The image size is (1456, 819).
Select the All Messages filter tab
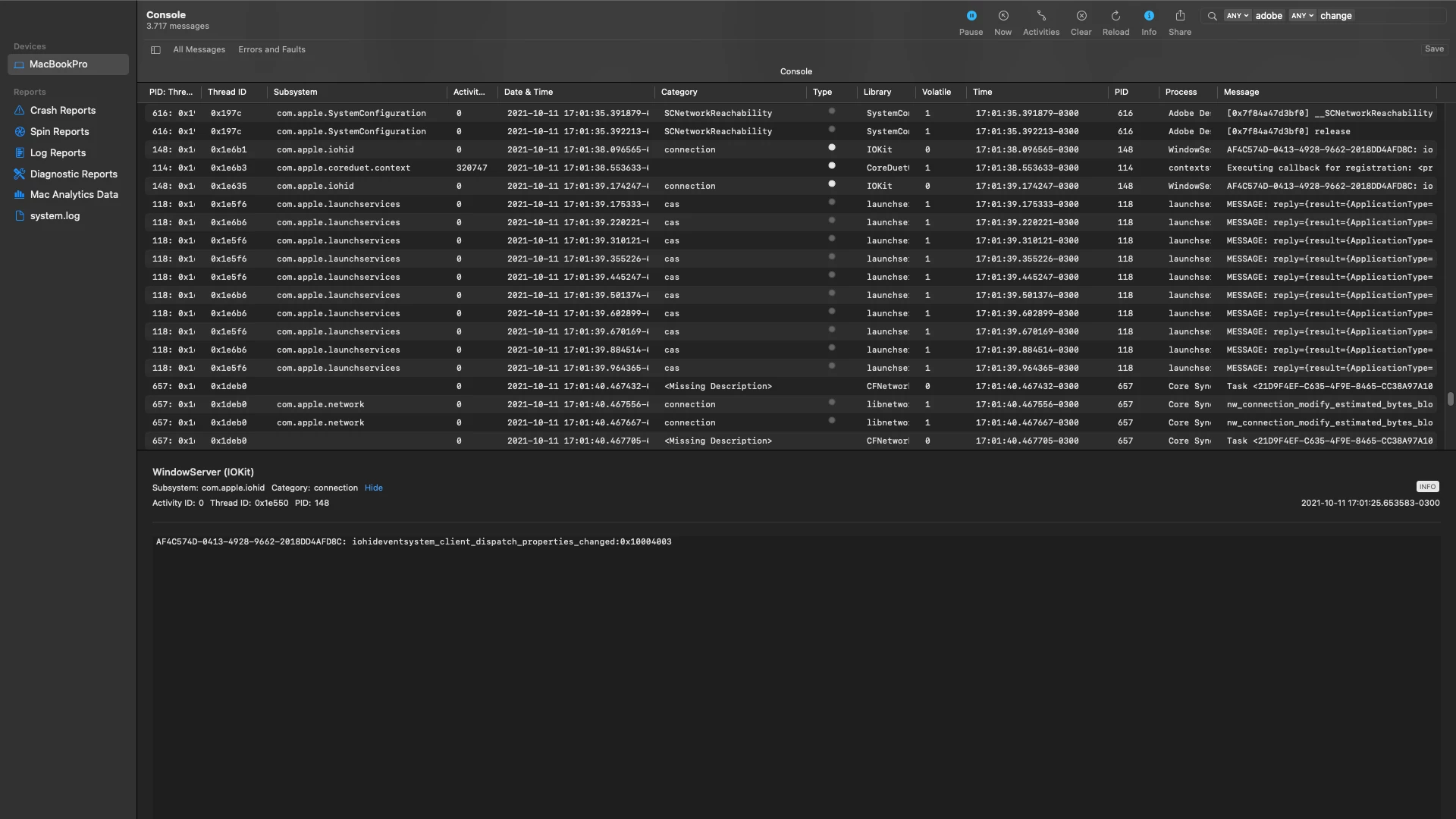[x=199, y=50]
